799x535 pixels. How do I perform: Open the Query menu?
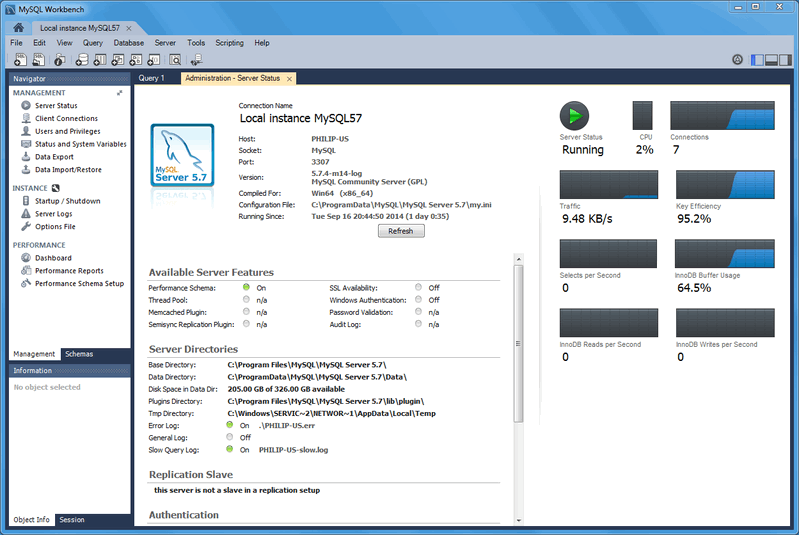pyautogui.click(x=93, y=43)
